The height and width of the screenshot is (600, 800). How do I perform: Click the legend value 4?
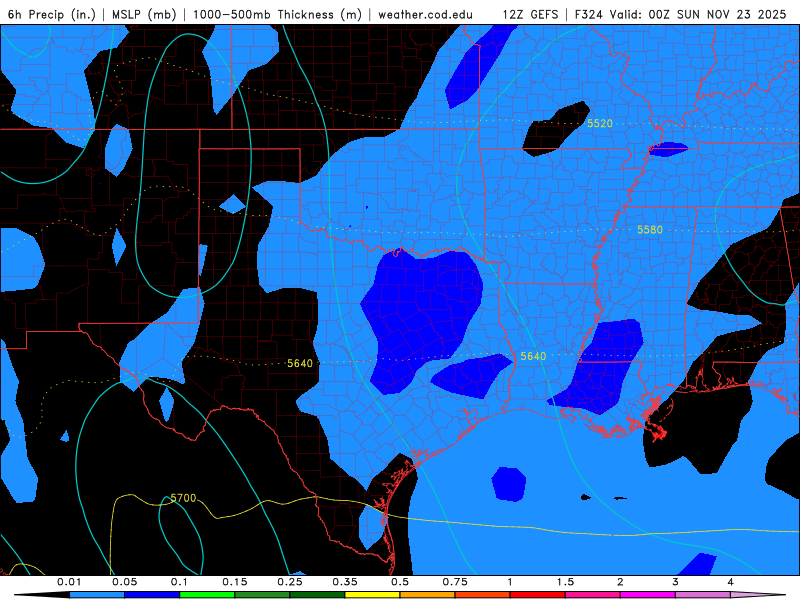coord(730,582)
